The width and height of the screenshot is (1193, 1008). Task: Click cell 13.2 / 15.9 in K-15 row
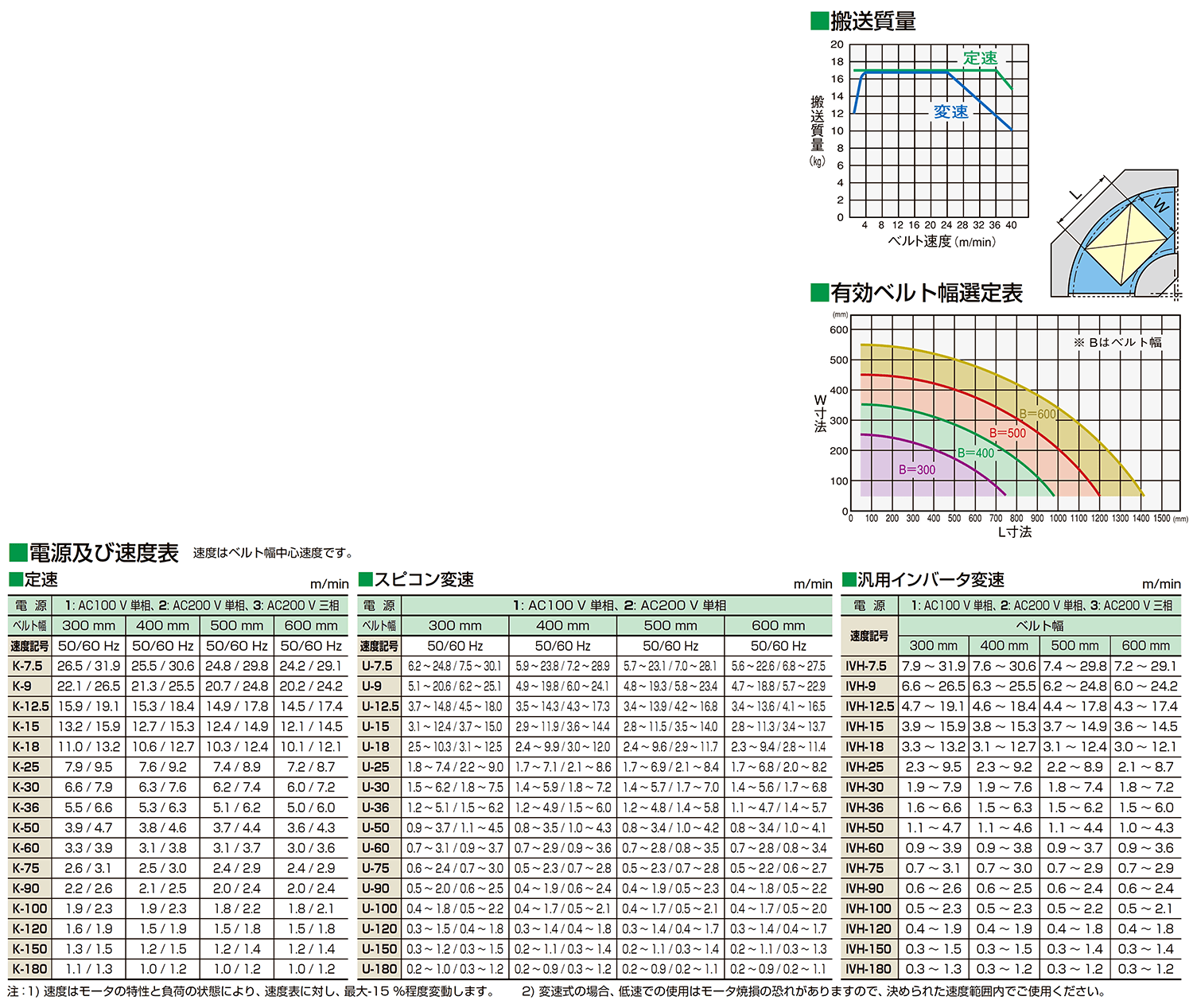[x=89, y=726]
